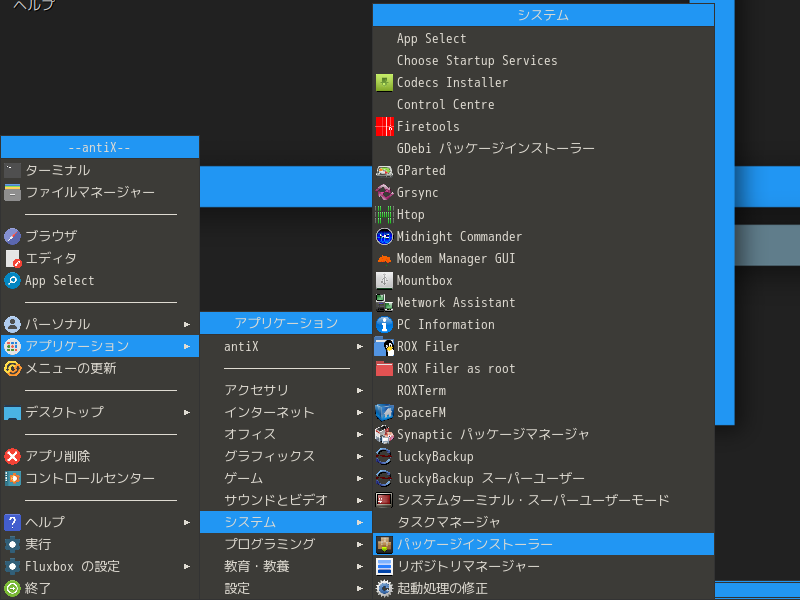Select the システム category entry

coord(286,522)
